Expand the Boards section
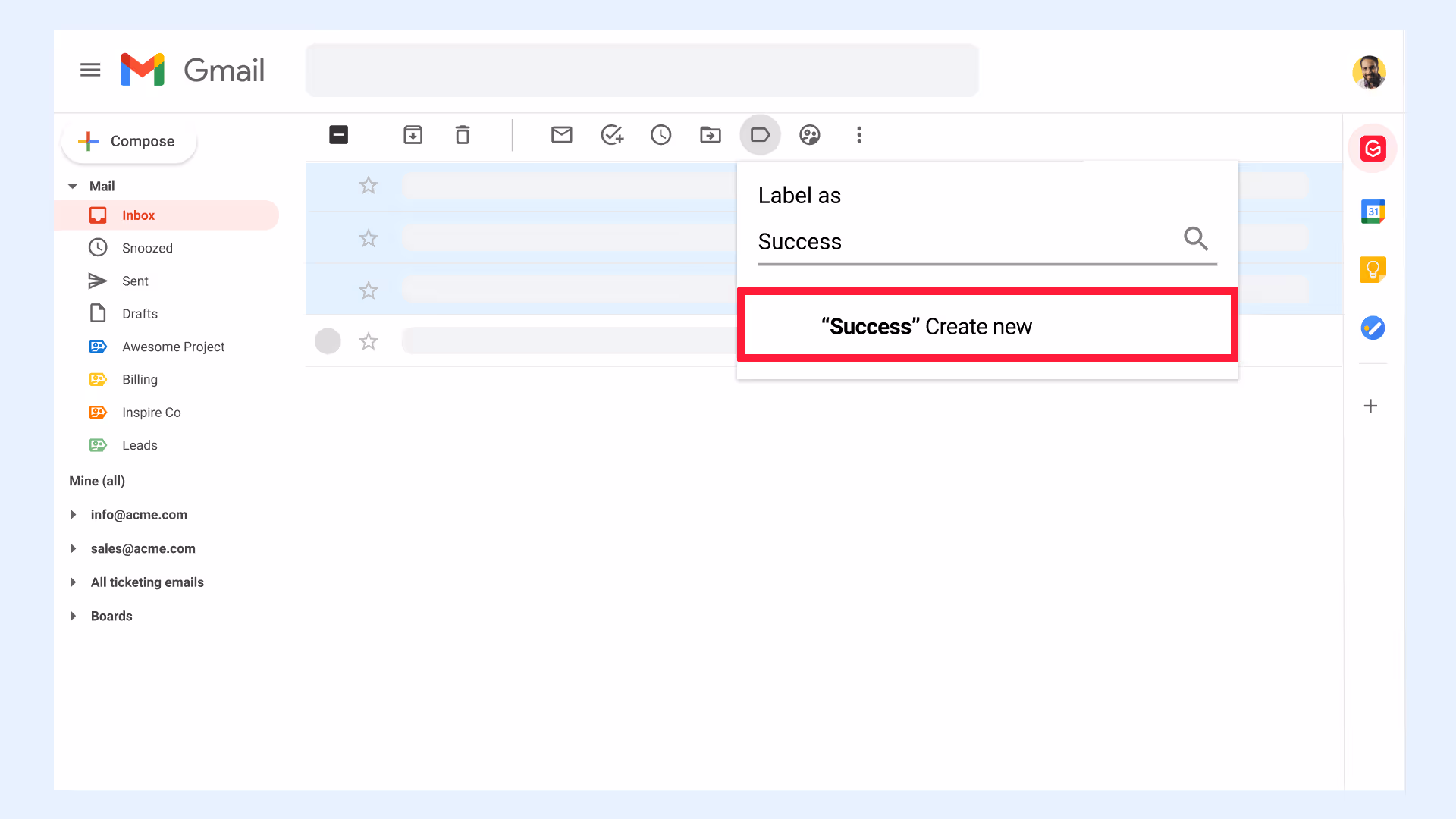 pos(74,616)
